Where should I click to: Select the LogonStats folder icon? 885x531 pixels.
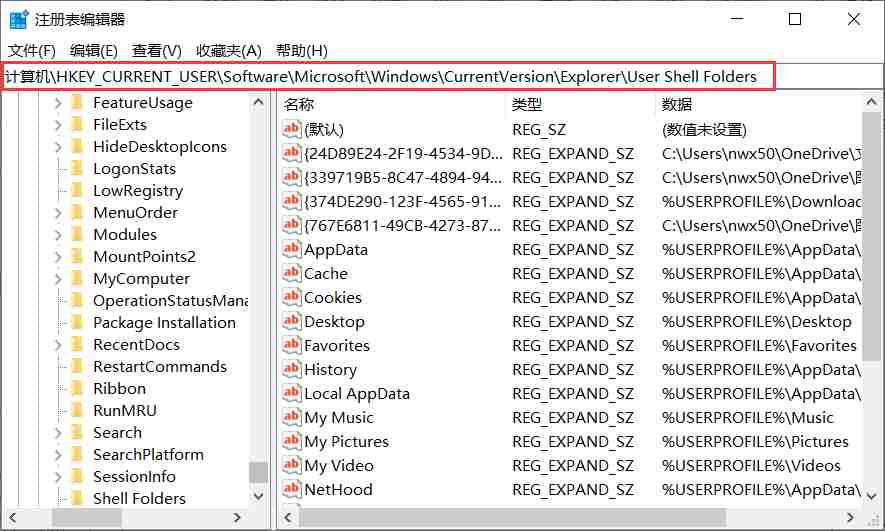click(77, 169)
